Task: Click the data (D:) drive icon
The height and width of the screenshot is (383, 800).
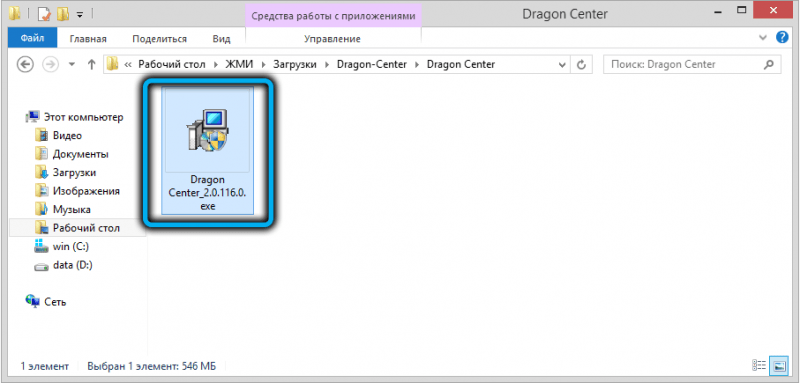Action: click(x=41, y=266)
